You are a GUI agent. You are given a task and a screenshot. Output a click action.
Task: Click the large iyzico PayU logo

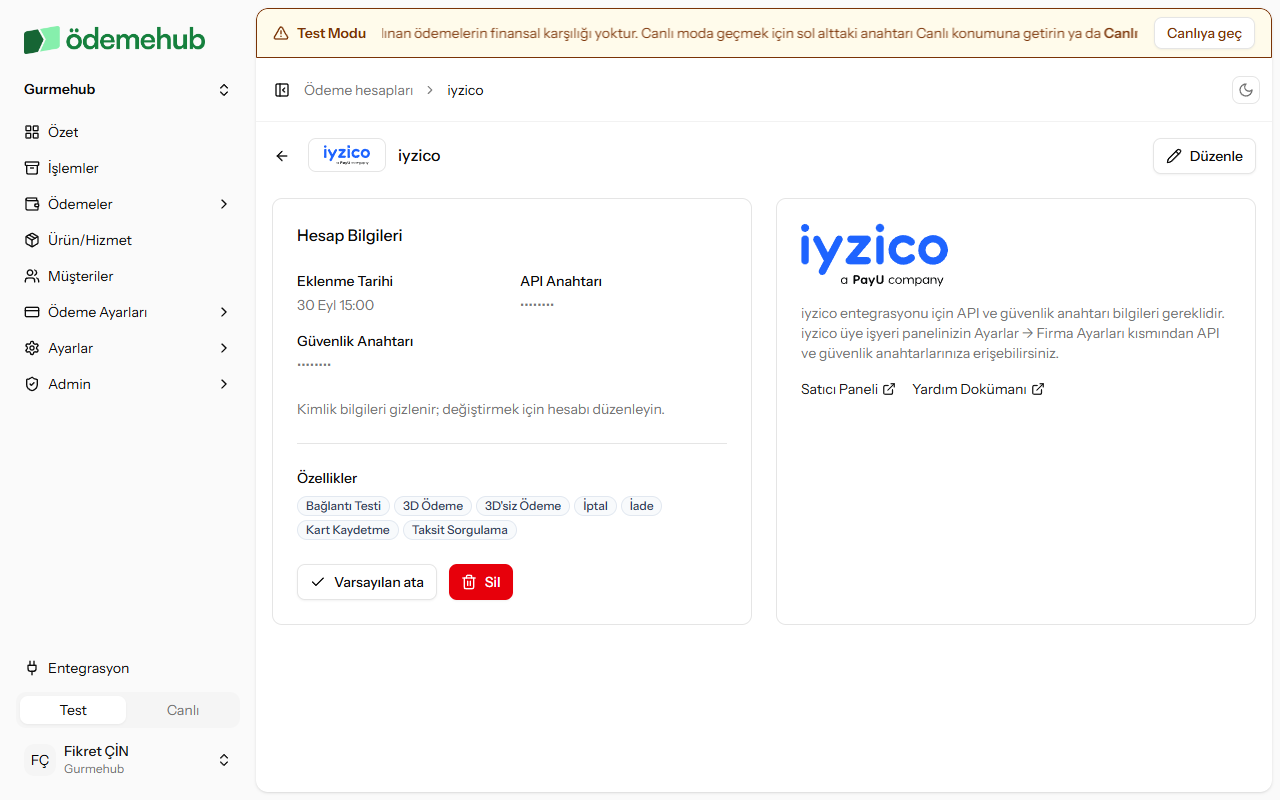click(874, 255)
